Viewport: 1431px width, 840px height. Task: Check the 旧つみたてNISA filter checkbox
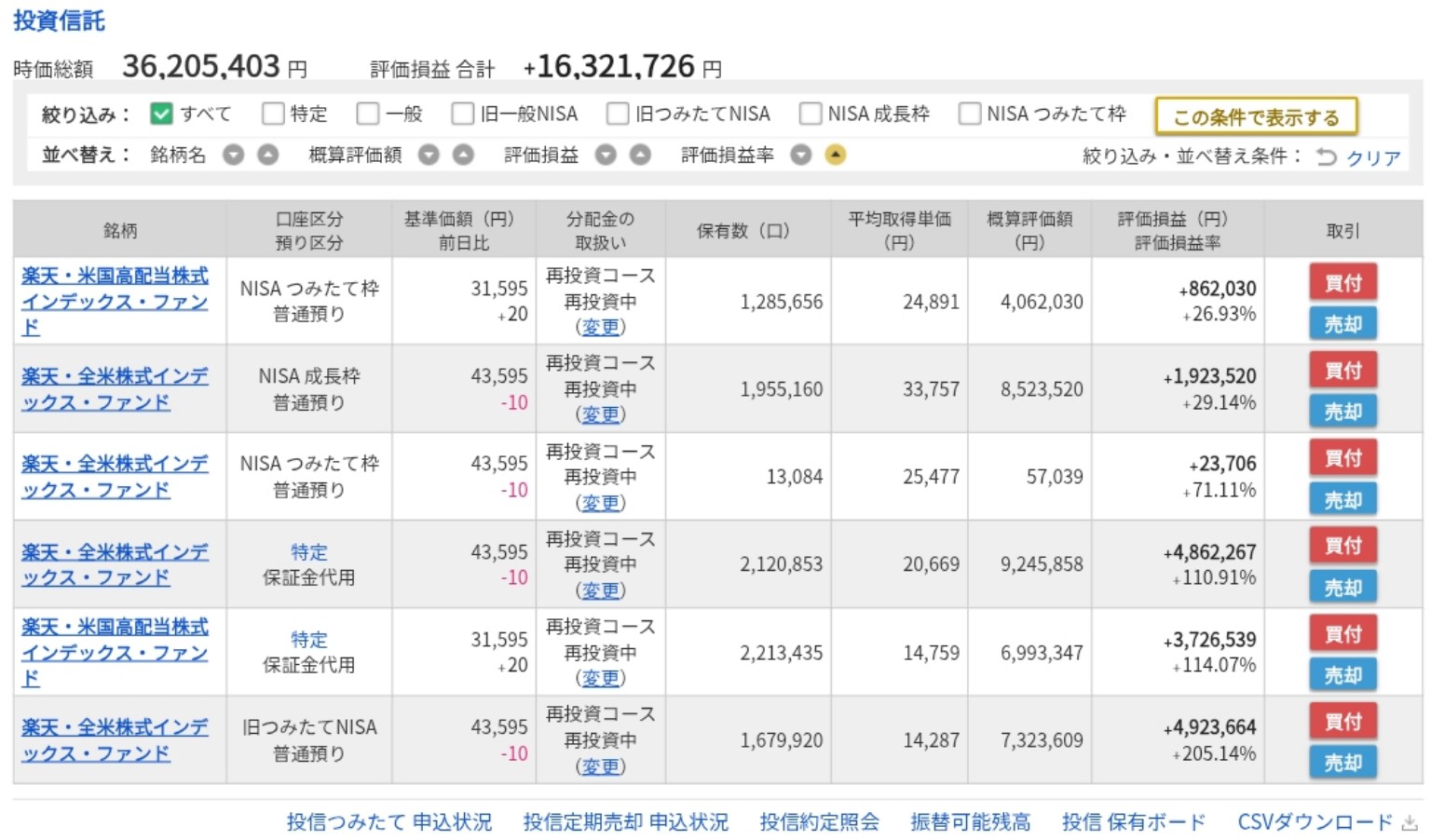[x=618, y=114]
